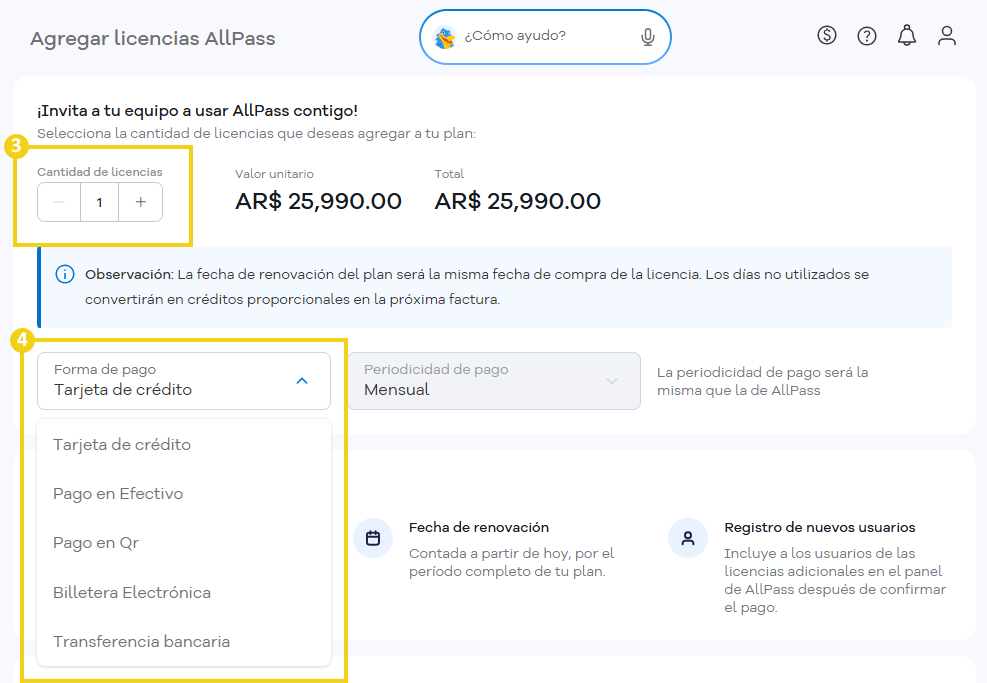
Task: Click the Valor unitario label
Action: coord(274,174)
